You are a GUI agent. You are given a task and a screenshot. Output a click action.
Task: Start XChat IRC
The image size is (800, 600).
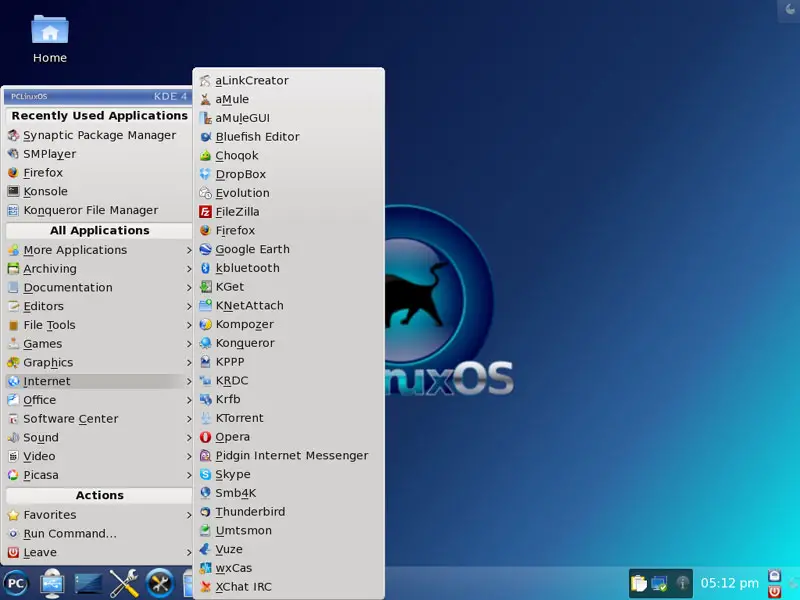(289, 587)
